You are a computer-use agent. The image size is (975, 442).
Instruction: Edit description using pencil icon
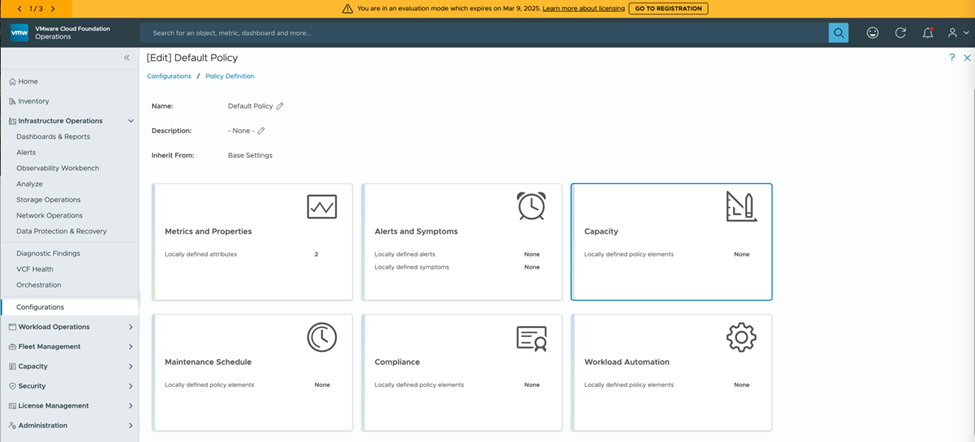coord(261,131)
